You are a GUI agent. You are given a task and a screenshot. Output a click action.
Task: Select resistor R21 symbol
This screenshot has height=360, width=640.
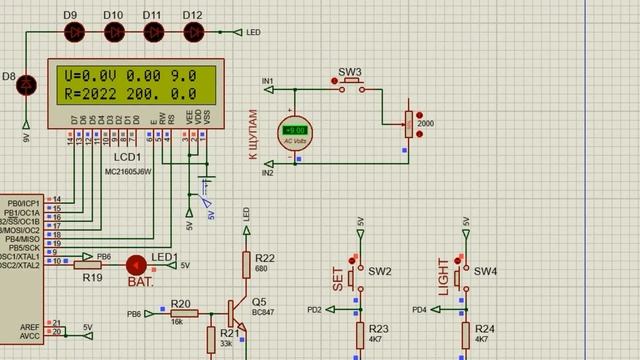pyautogui.click(x=211, y=340)
